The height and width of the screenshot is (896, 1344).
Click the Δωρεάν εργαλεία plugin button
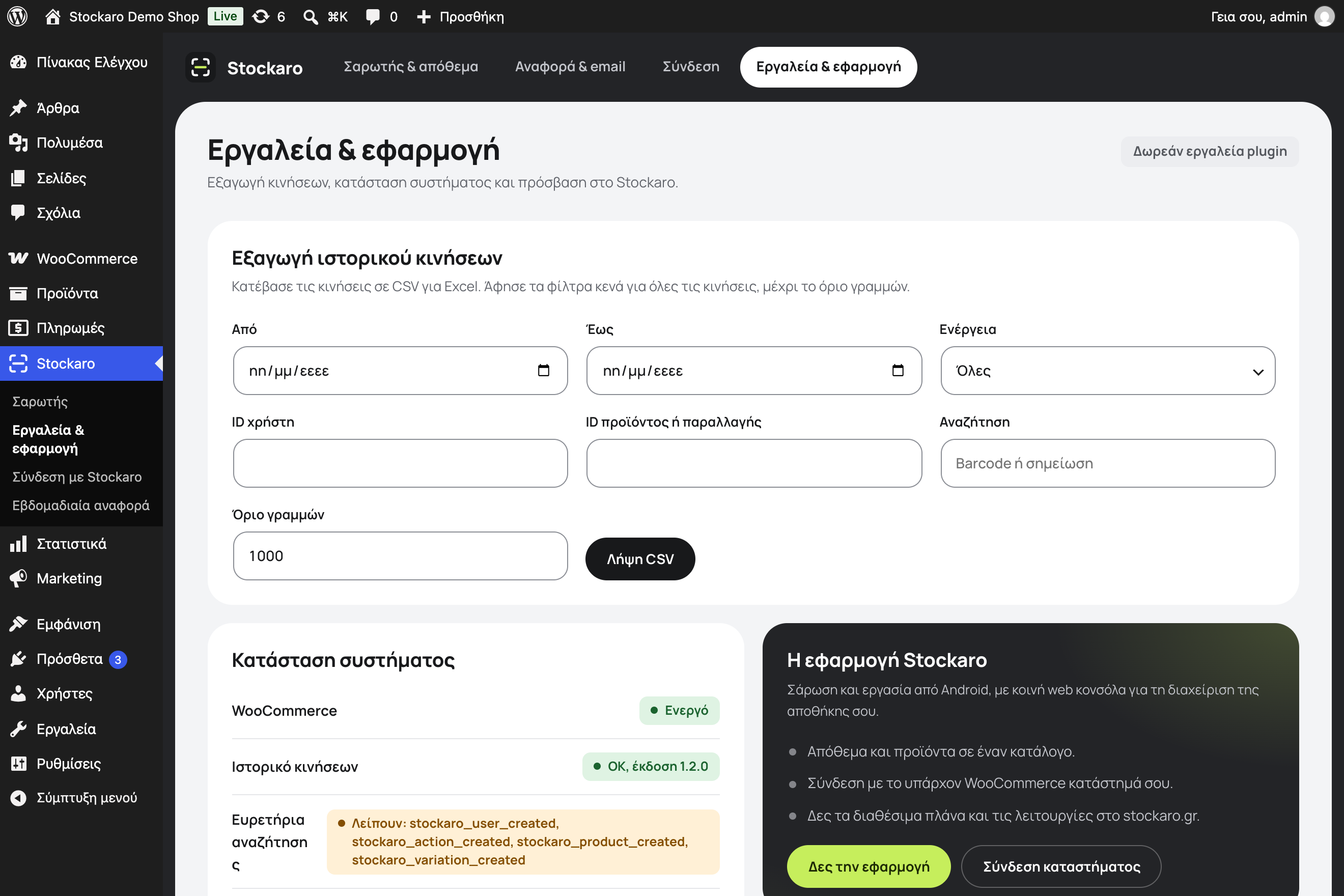[1210, 151]
